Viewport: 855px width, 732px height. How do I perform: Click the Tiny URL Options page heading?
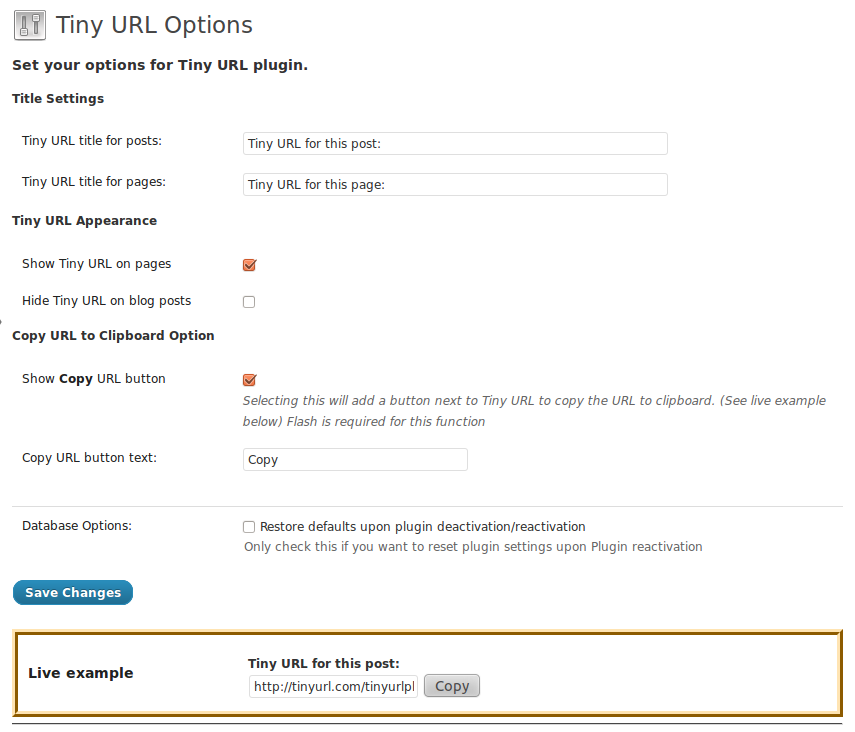coord(154,25)
